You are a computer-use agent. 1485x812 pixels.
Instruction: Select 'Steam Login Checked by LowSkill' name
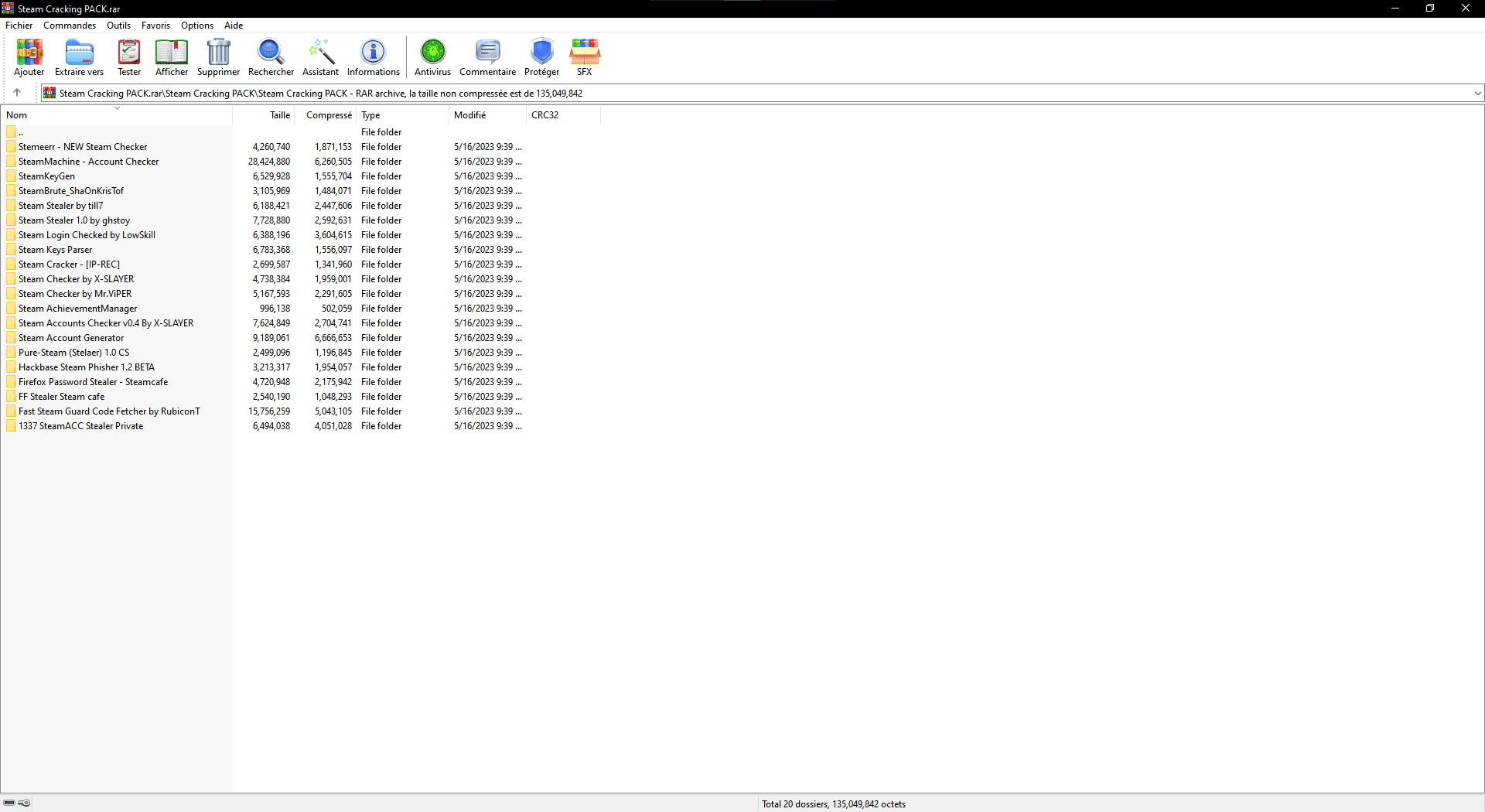click(87, 235)
